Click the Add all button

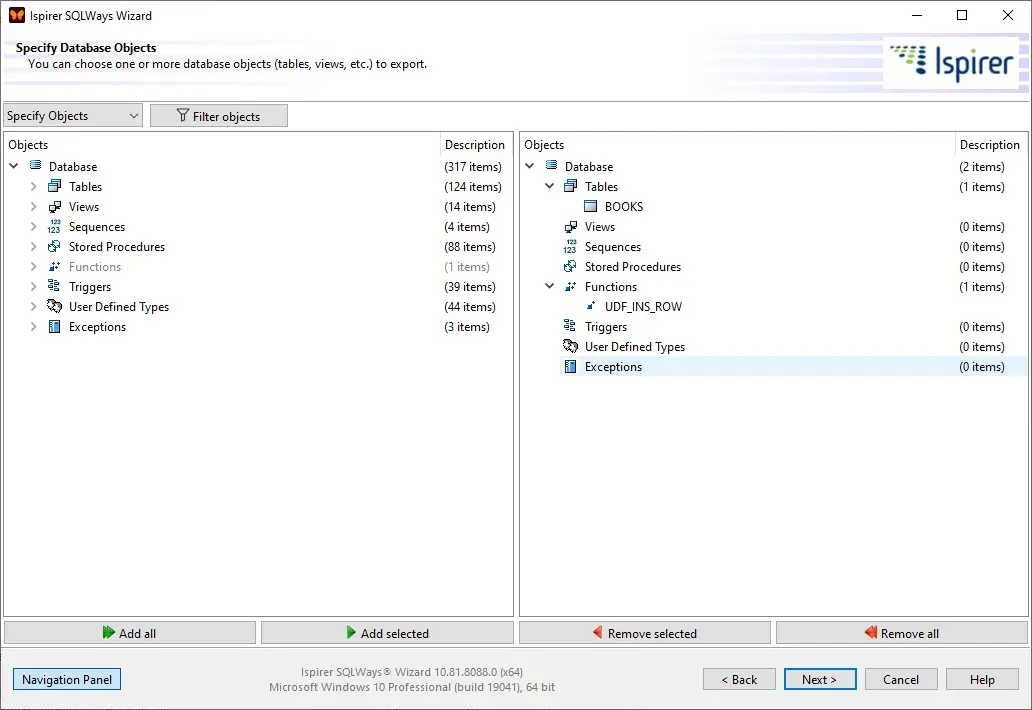pyautogui.click(x=130, y=633)
